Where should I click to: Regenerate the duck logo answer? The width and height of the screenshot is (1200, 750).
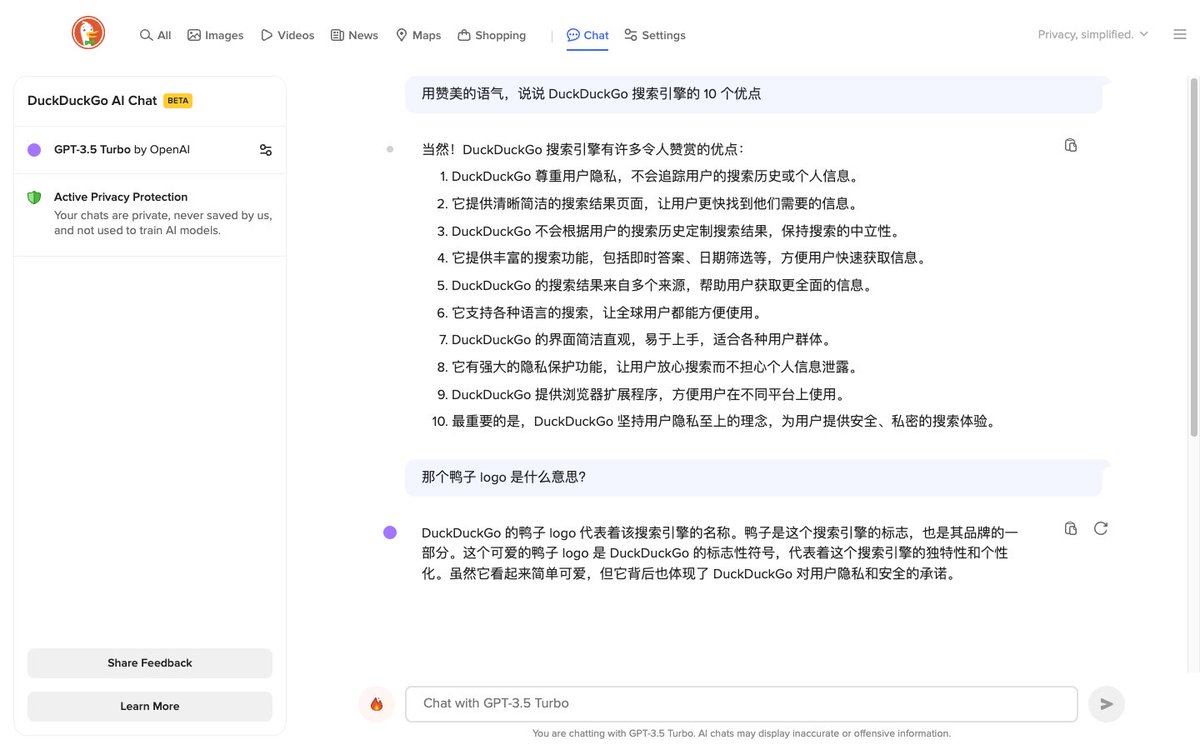pos(1101,528)
